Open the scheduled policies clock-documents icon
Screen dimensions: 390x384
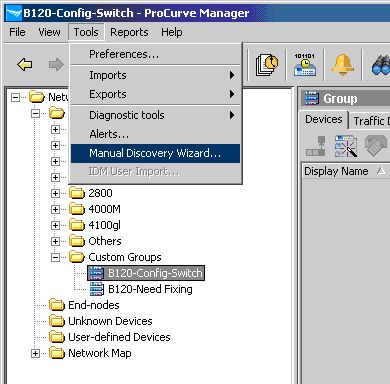point(267,65)
